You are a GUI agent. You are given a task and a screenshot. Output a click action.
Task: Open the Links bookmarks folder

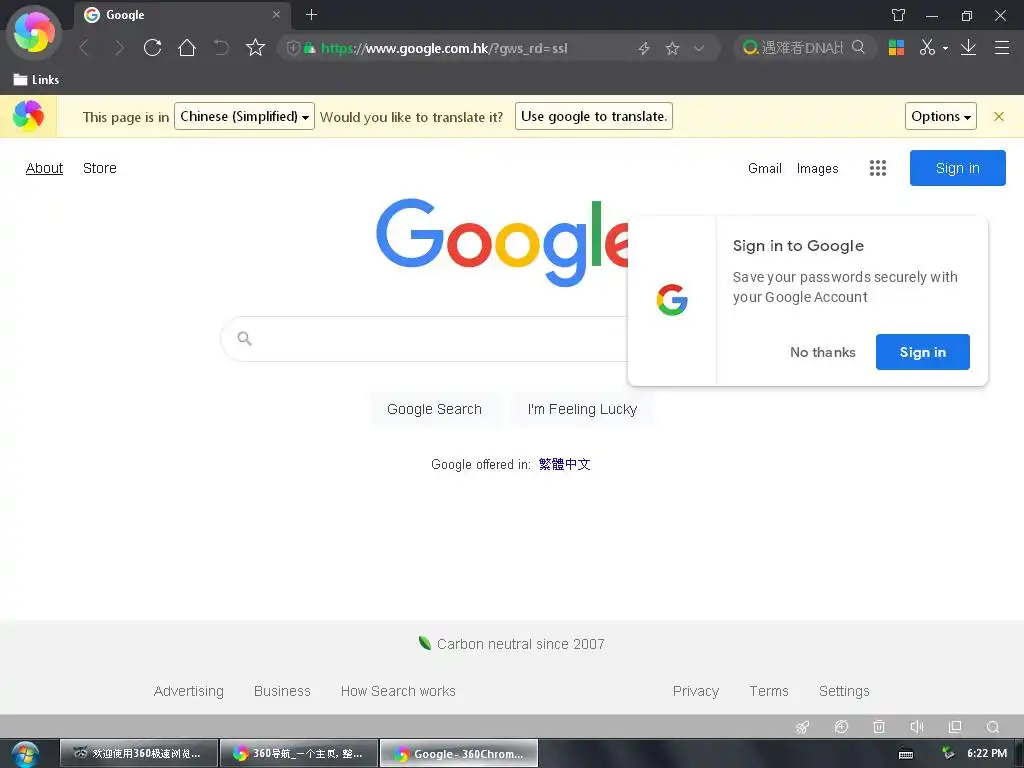[x=37, y=80]
